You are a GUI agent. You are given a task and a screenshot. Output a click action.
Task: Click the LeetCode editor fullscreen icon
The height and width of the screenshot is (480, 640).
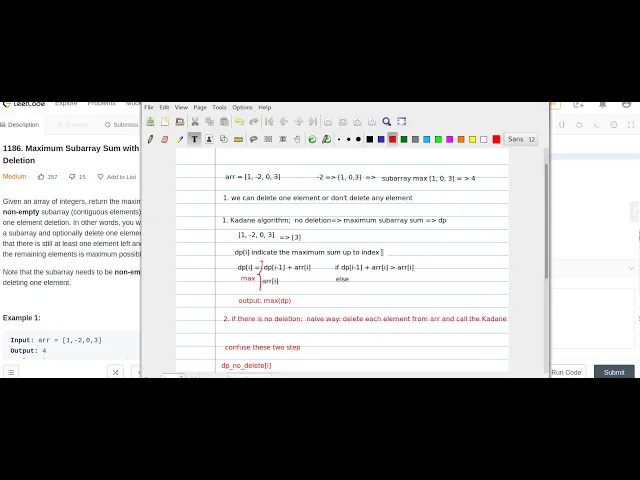click(x=631, y=125)
